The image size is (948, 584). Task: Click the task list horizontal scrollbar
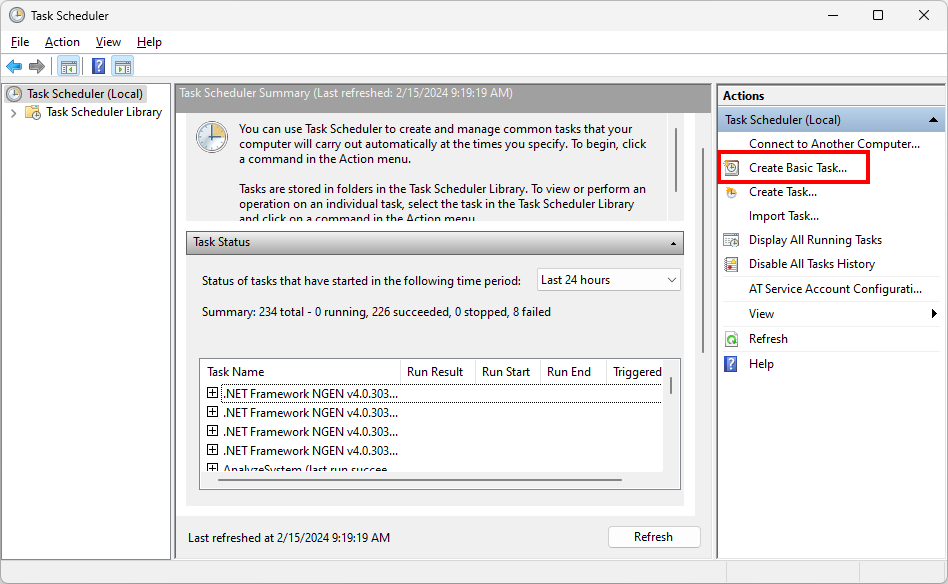420,480
